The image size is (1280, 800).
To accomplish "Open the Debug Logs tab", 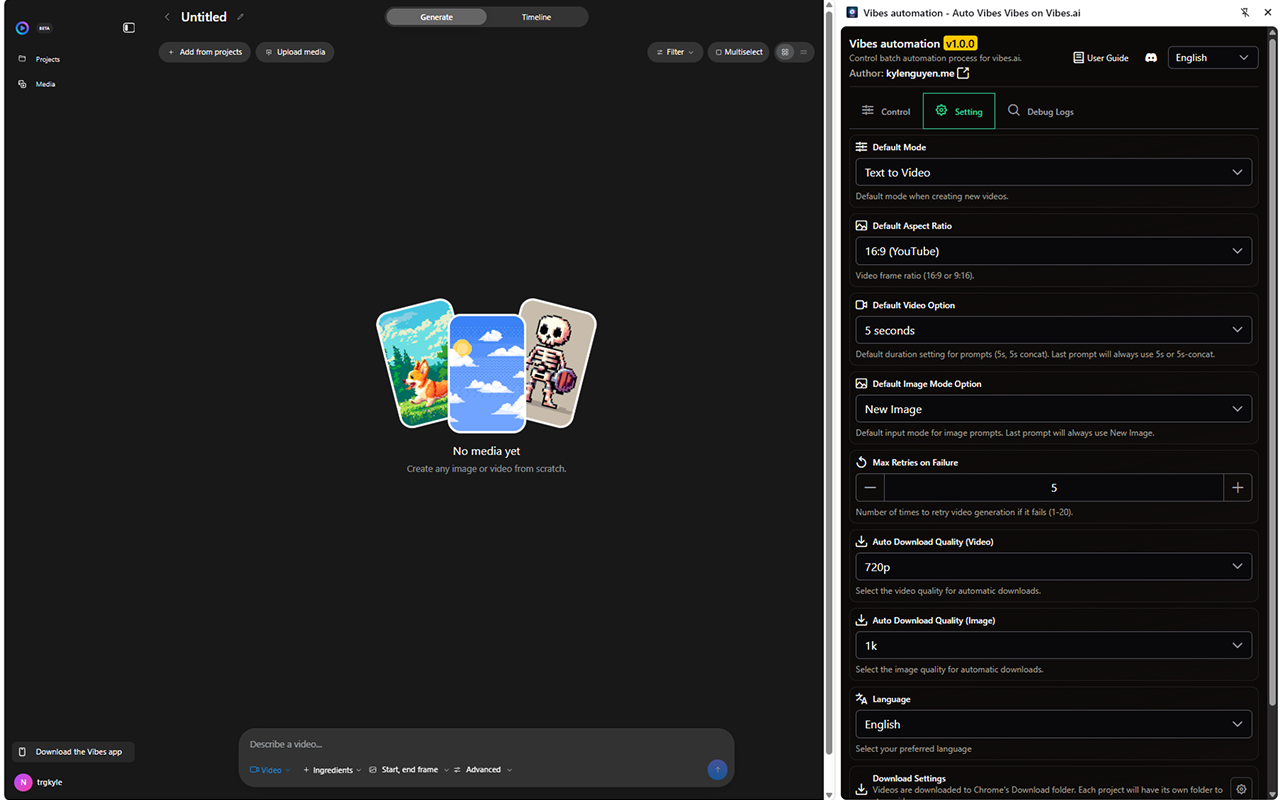I will pos(1041,111).
